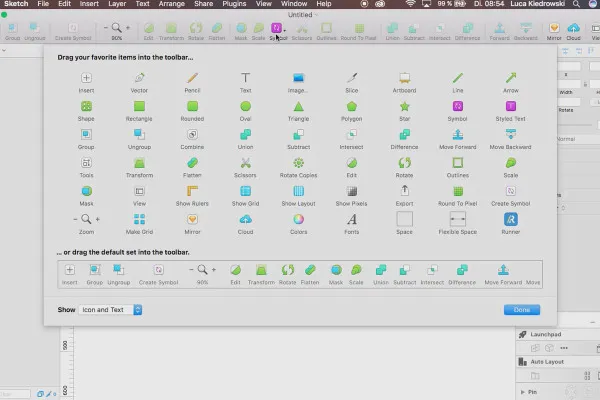
Task: Select the Space item in palette
Action: 404,219
